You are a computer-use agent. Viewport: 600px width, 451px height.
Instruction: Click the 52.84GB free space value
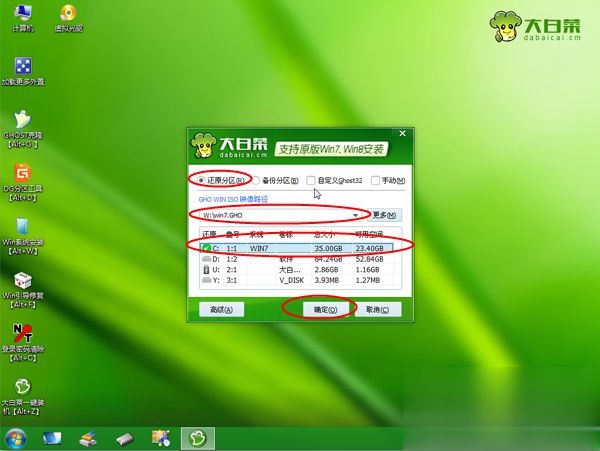(x=369, y=259)
